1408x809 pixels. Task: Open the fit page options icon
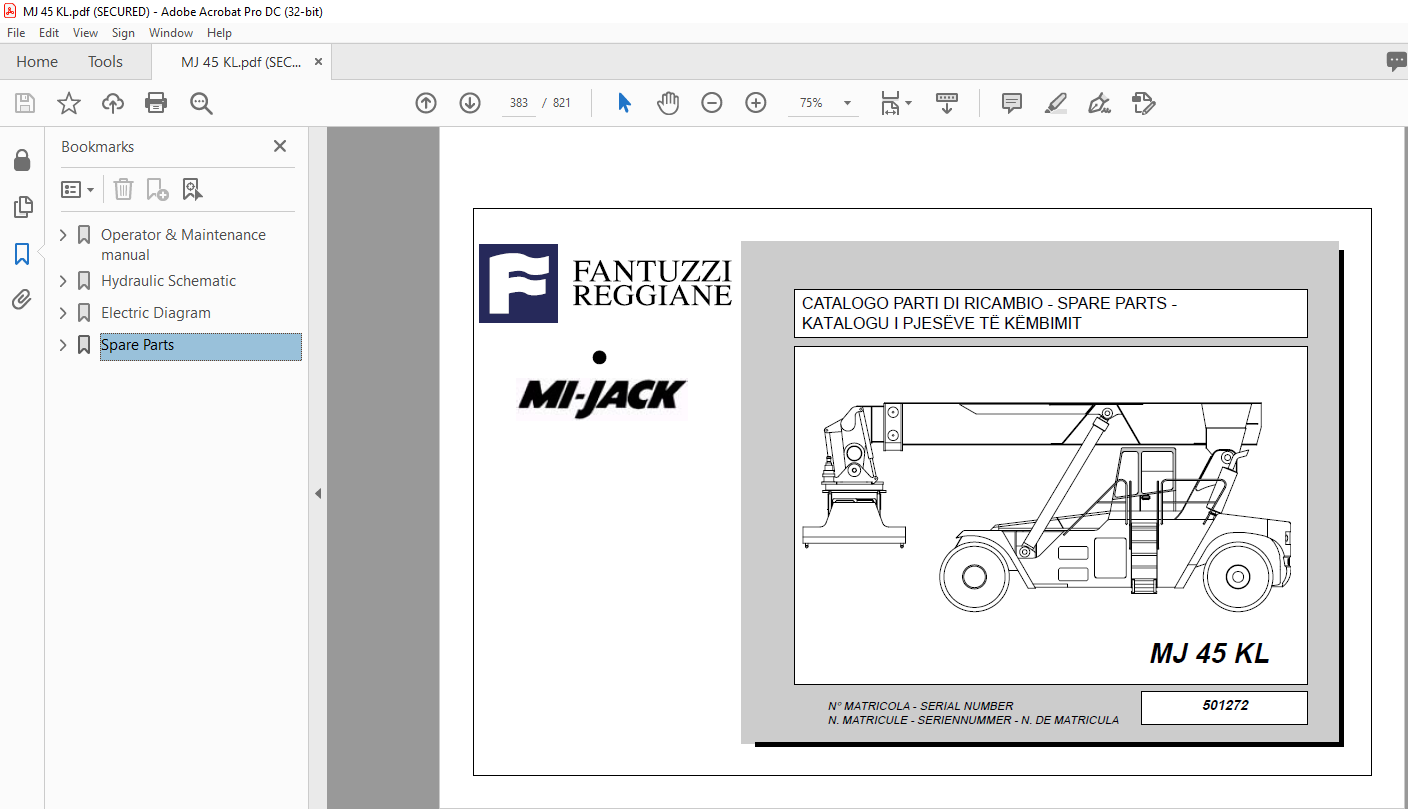click(895, 103)
